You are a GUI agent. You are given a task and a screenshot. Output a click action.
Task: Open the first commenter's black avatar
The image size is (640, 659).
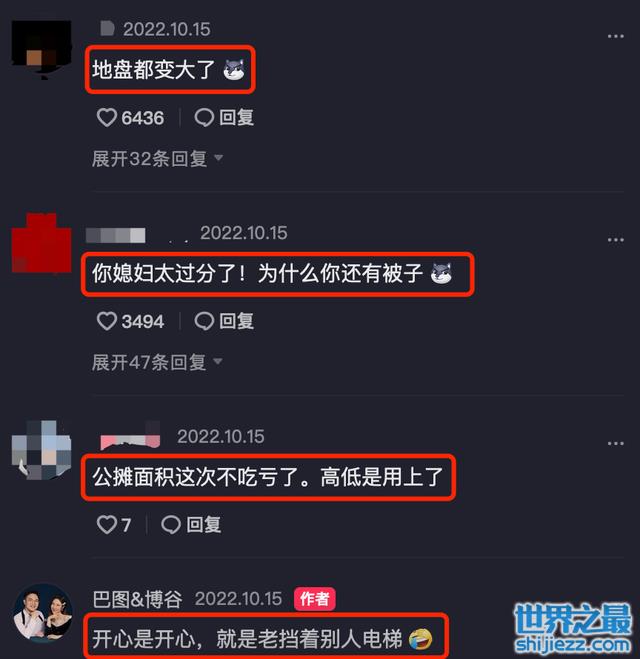(x=42, y=49)
